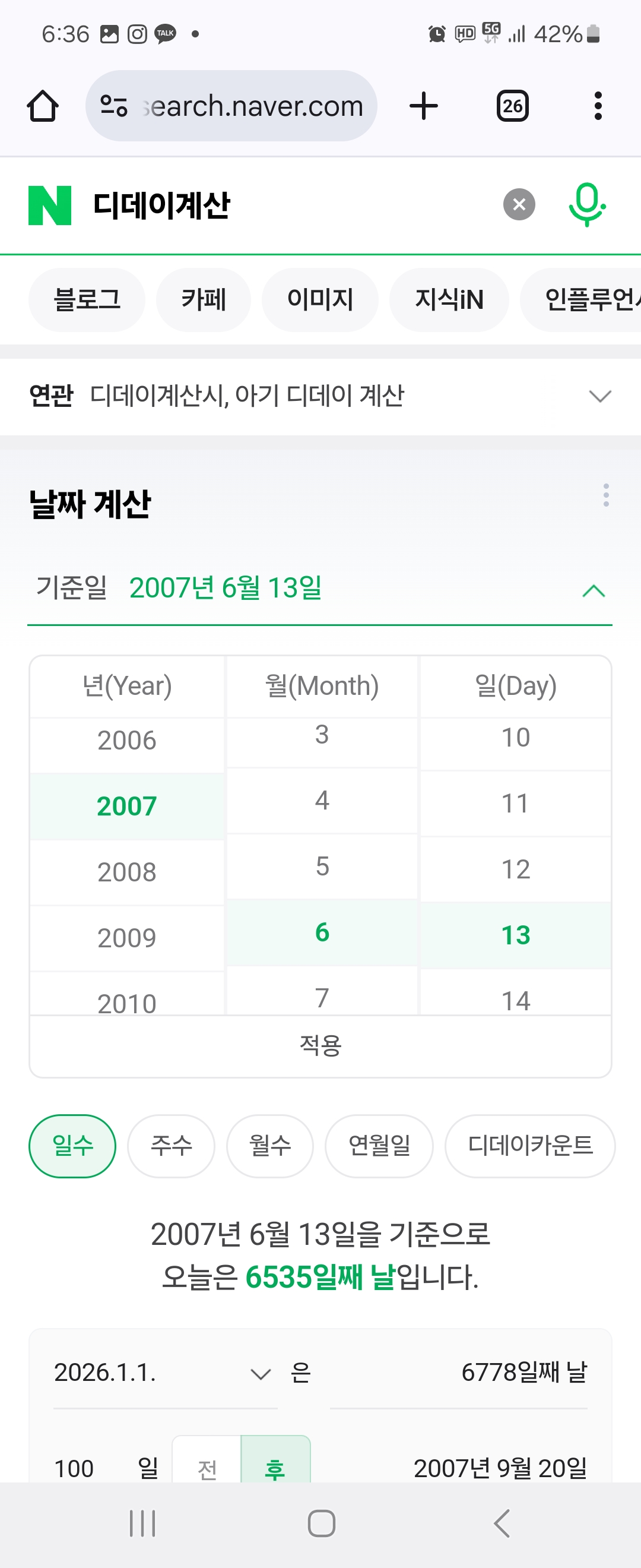Screen dimensions: 641x1568
Task: Open date calculator more options dots
Action: tap(606, 495)
